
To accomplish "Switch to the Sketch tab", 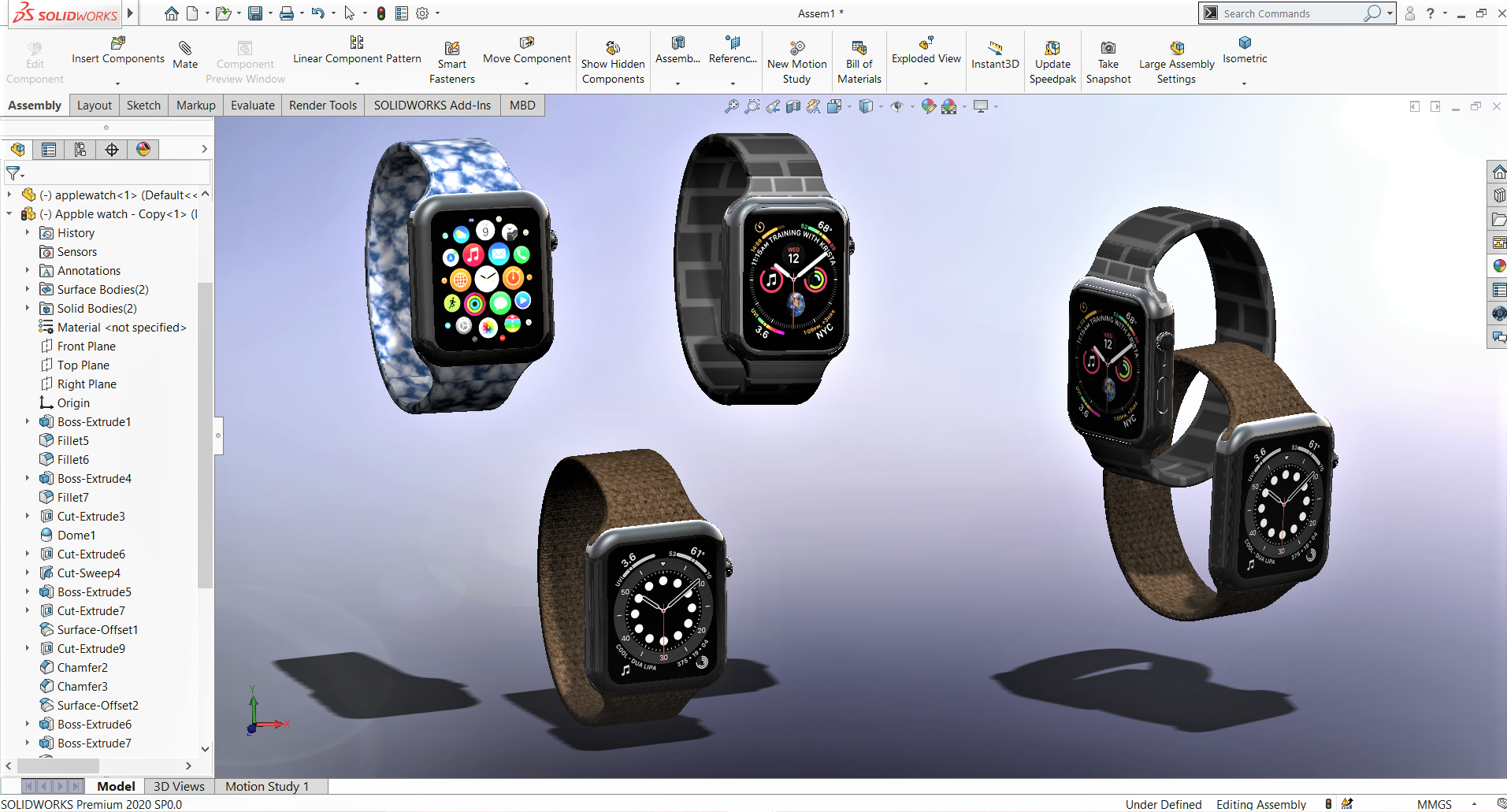I will coord(143,106).
